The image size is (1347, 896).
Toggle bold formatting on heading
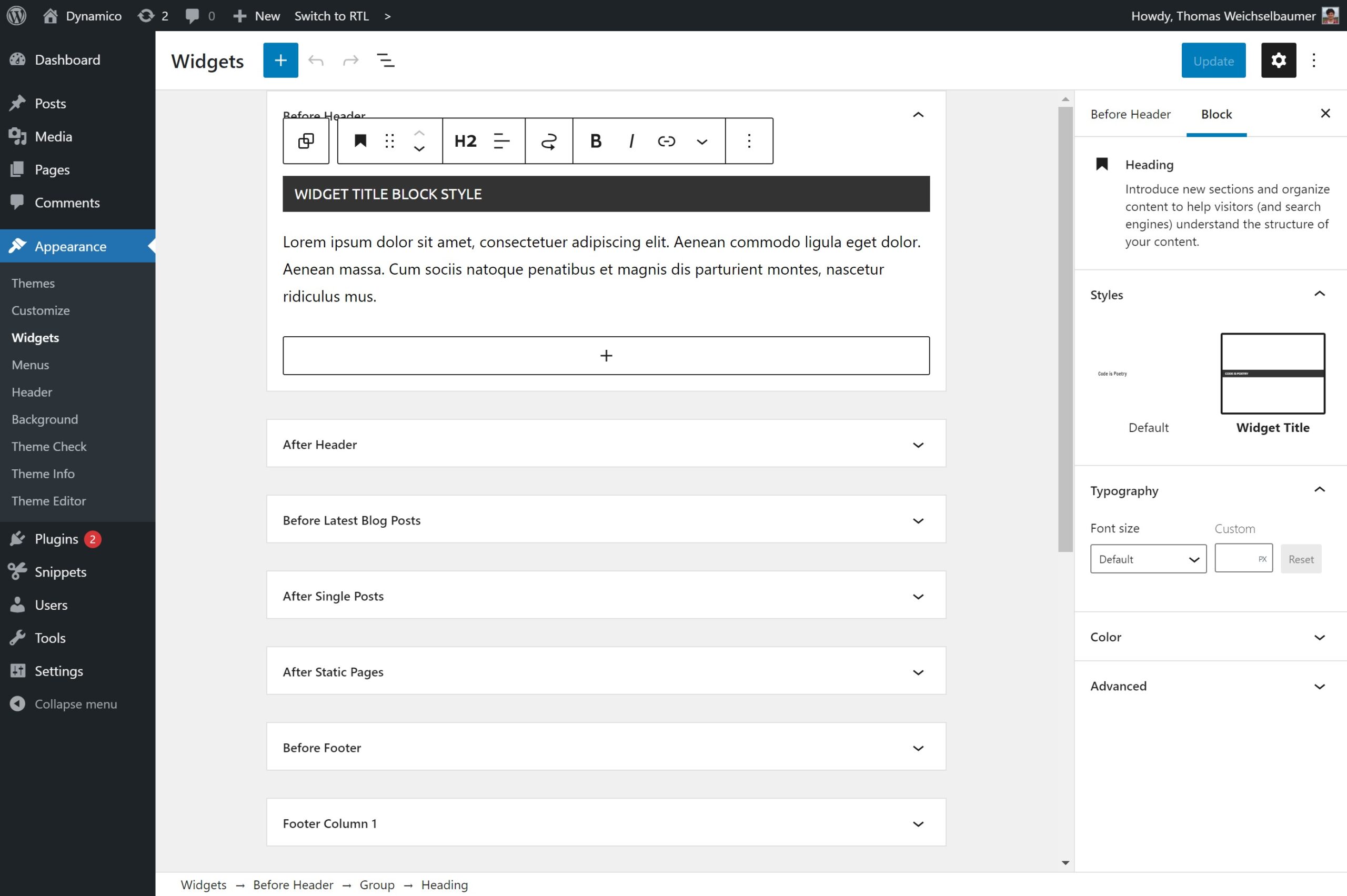tap(596, 141)
